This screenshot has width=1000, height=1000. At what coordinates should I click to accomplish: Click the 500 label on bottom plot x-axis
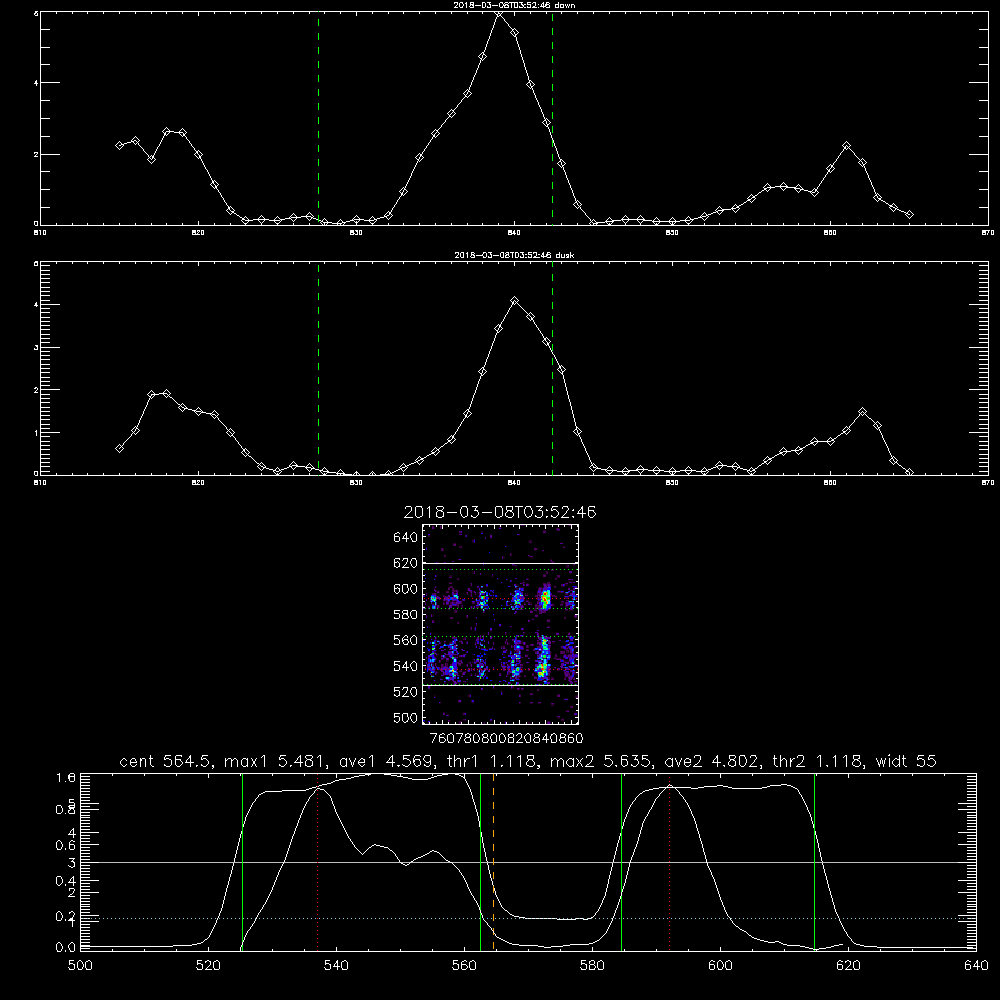click(80, 966)
